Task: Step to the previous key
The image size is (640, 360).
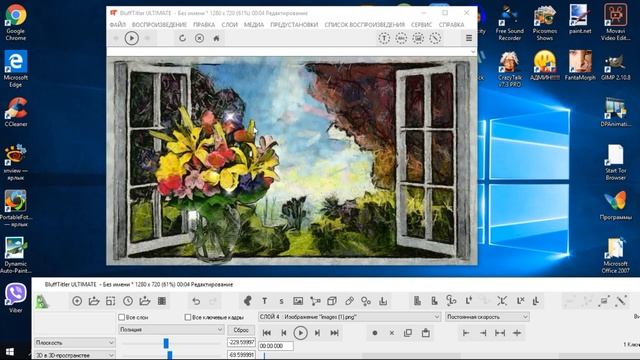Action: point(284,333)
